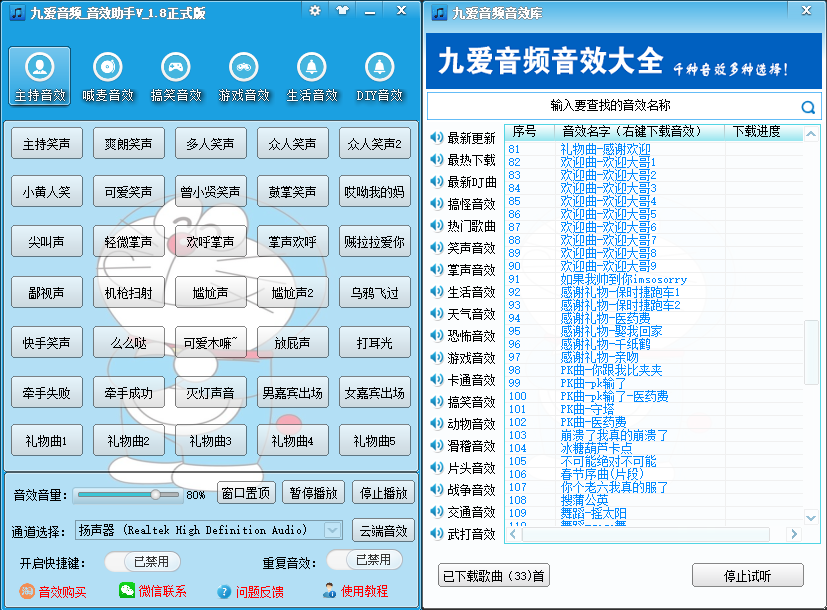Select 搞怪音效 library category

click(463, 204)
